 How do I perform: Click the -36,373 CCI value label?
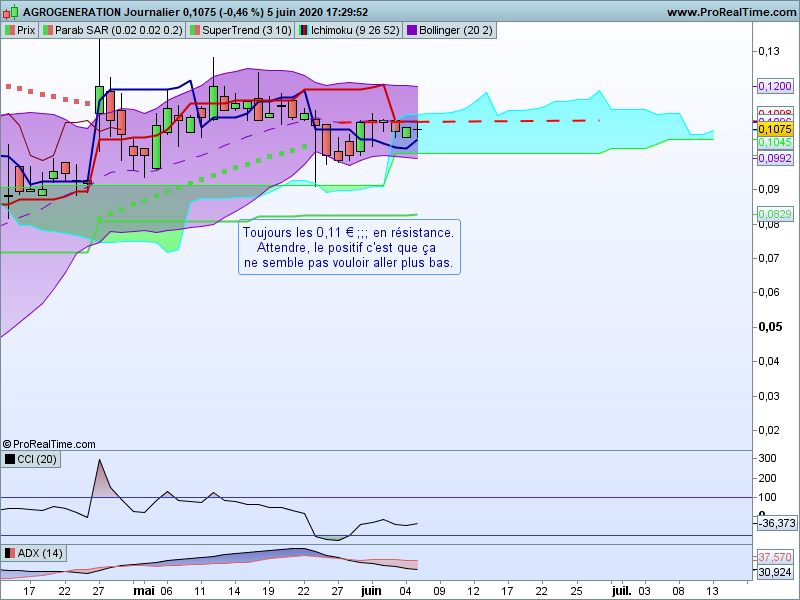click(x=777, y=523)
